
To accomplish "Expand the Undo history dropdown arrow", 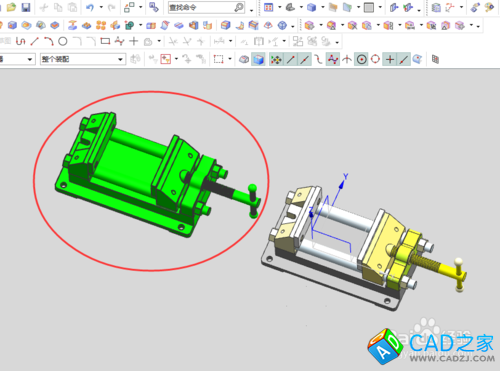I will [x=101, y=7].
